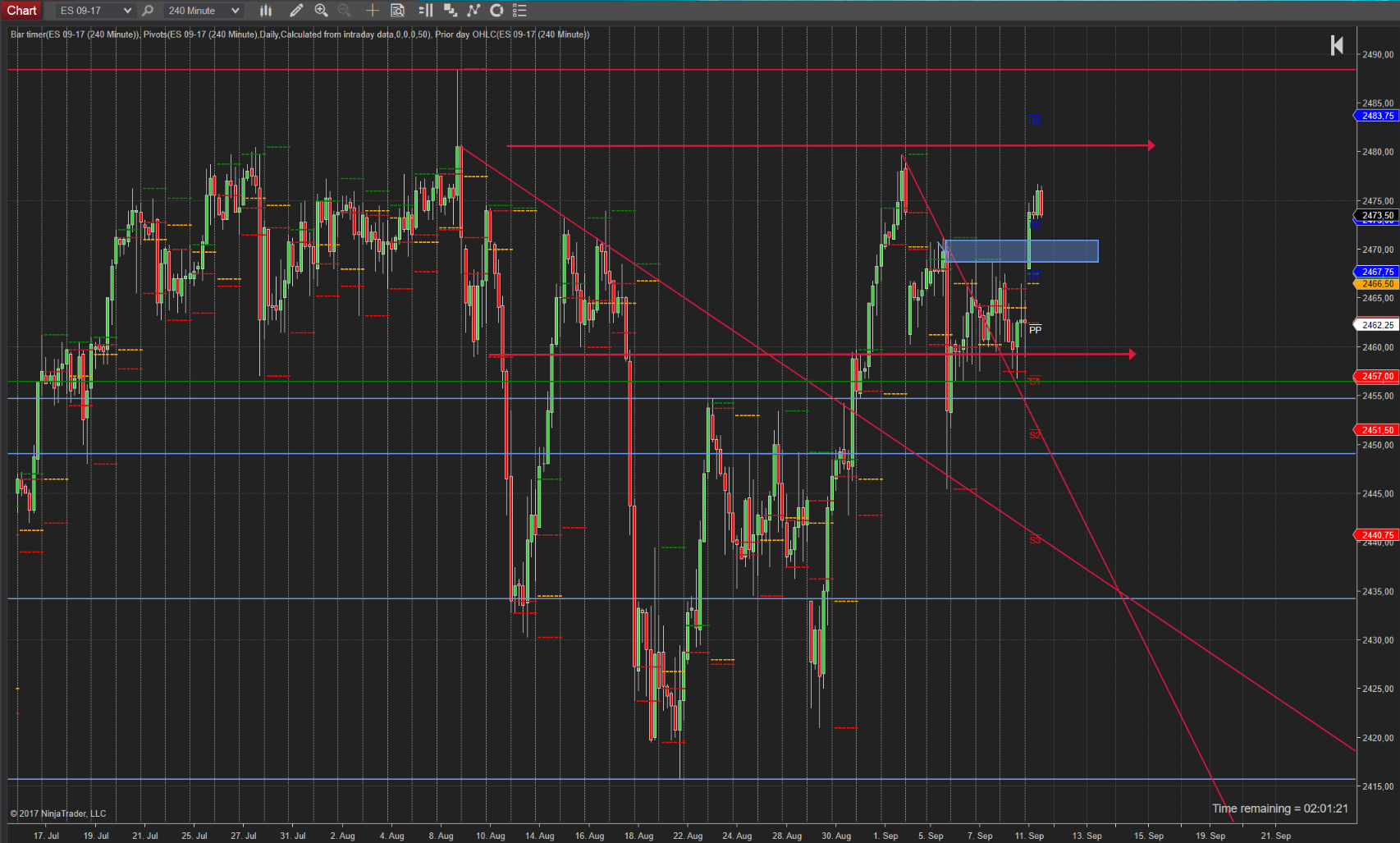Toggle the Chart Trader icon

click(426, 11)
